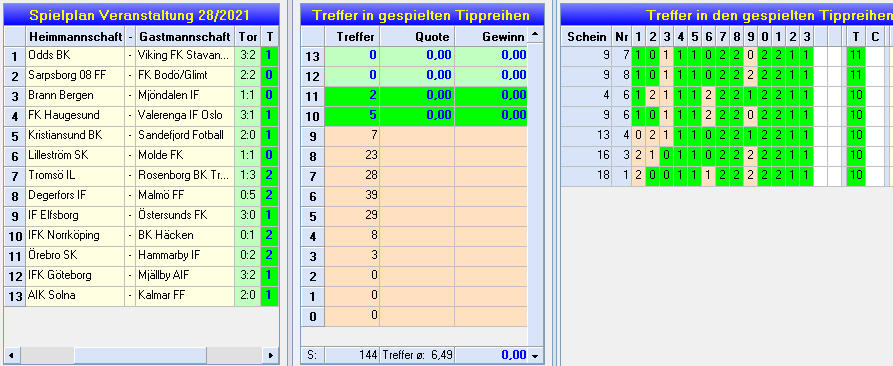
Task: Select the BK Häcken cell
Action: (185, 235)
